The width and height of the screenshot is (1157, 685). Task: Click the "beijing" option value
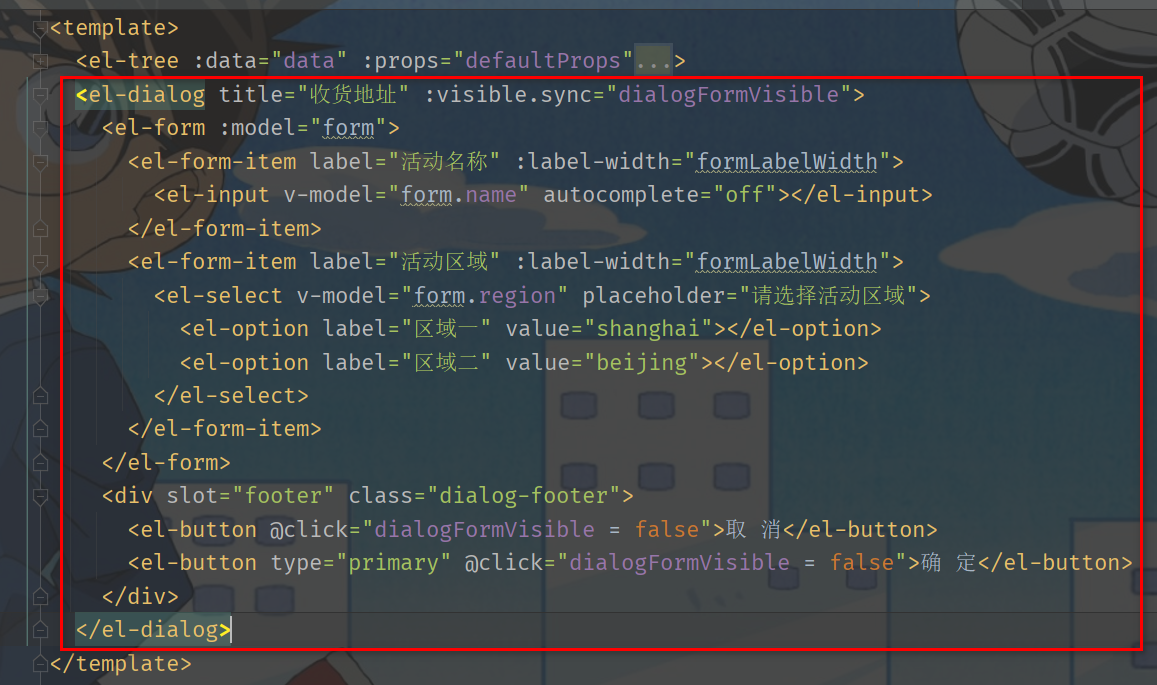(x=641, y=362)
